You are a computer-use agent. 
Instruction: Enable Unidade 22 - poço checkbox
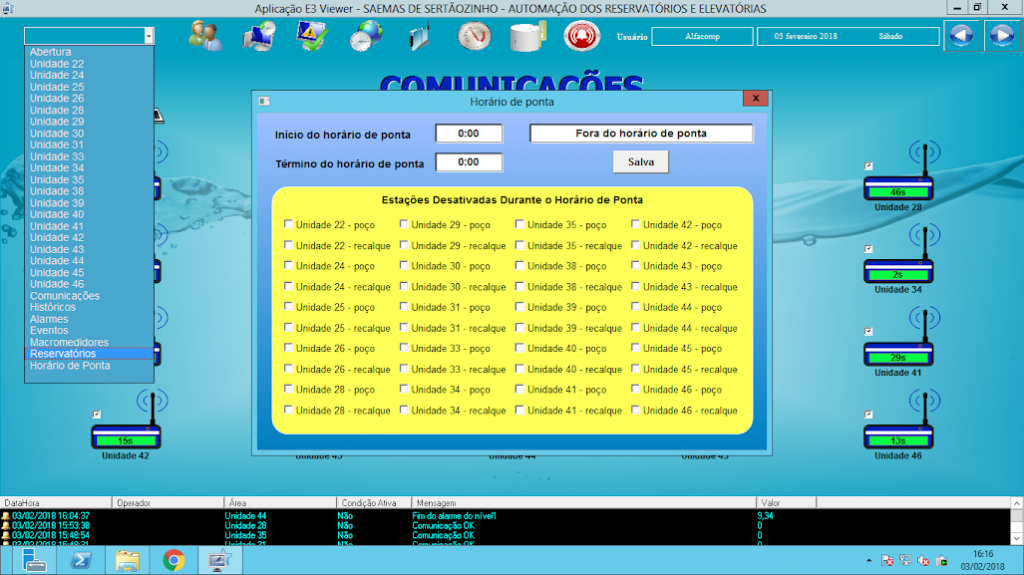(289, 225)
